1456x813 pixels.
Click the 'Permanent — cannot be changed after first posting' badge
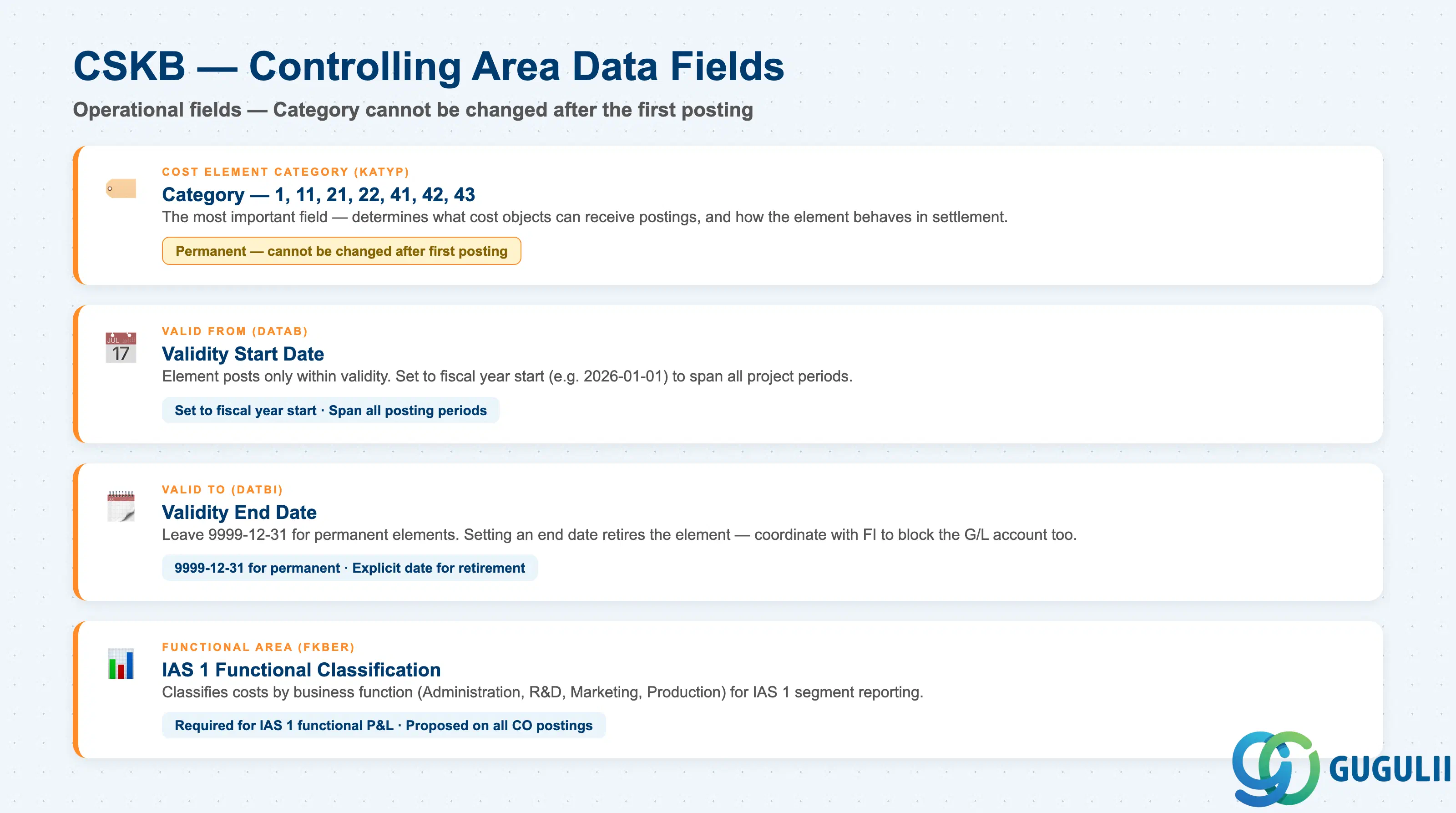click(341, 251)
